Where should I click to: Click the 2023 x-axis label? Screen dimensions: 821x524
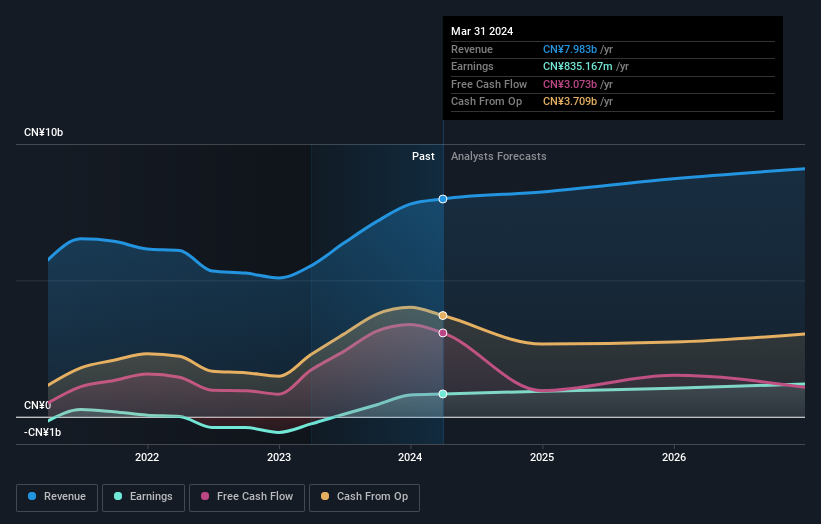[x=279, y=457]
